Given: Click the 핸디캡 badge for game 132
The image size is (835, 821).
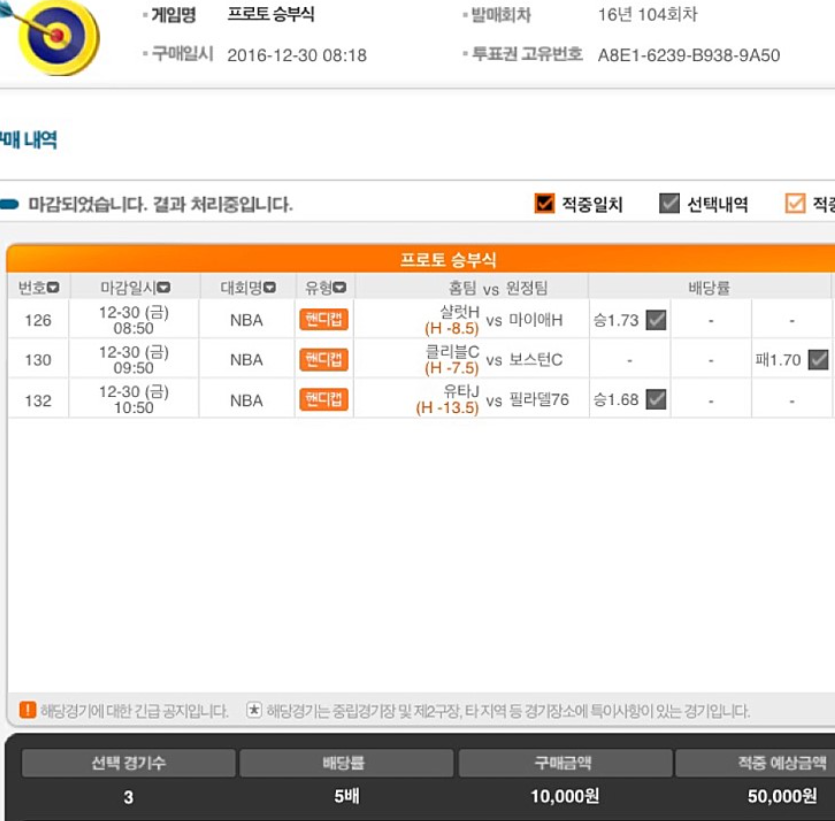Looking at the screenshot, I should point(324,399).
